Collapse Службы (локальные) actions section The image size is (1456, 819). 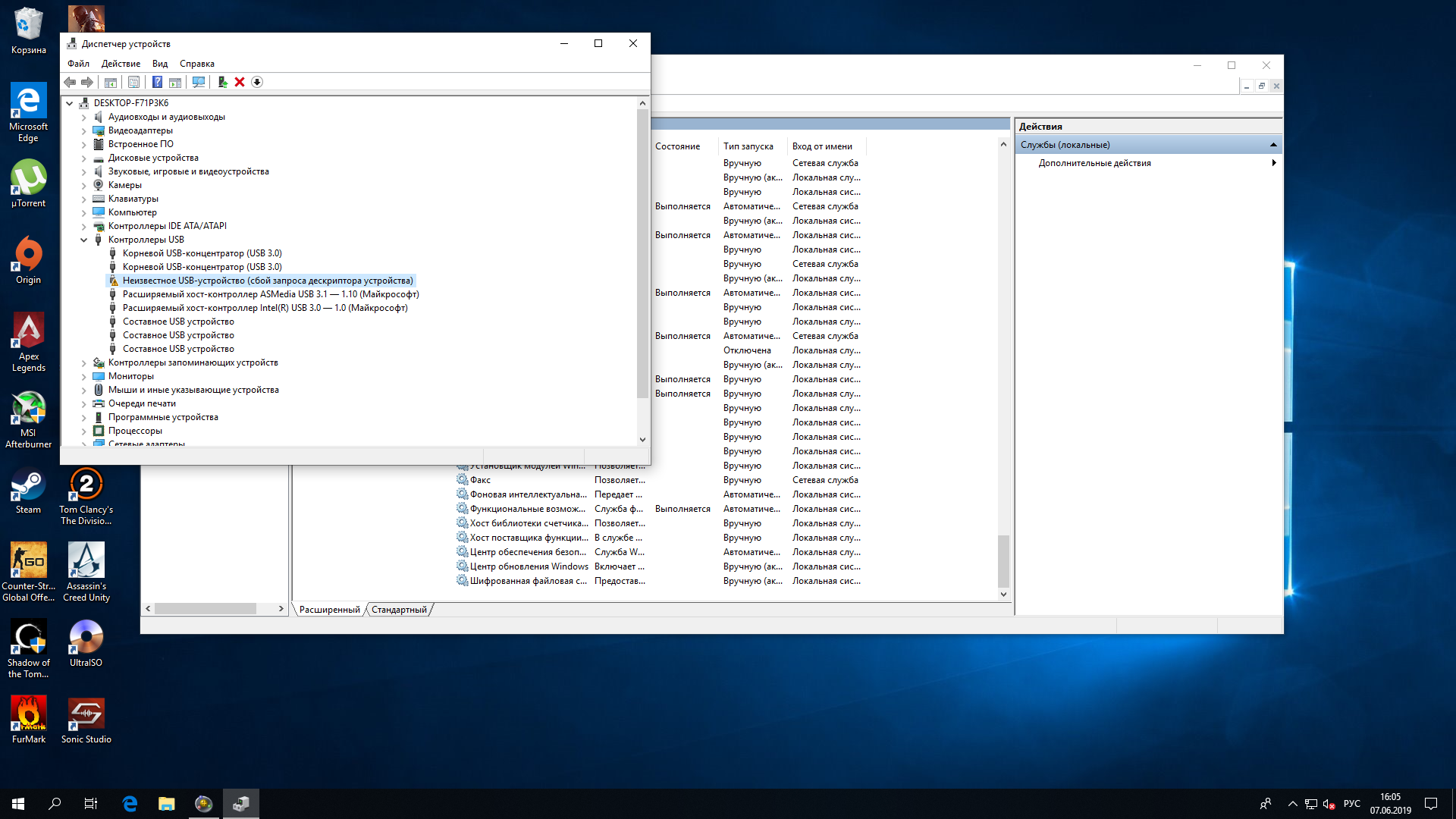(x=1273, y=145)
